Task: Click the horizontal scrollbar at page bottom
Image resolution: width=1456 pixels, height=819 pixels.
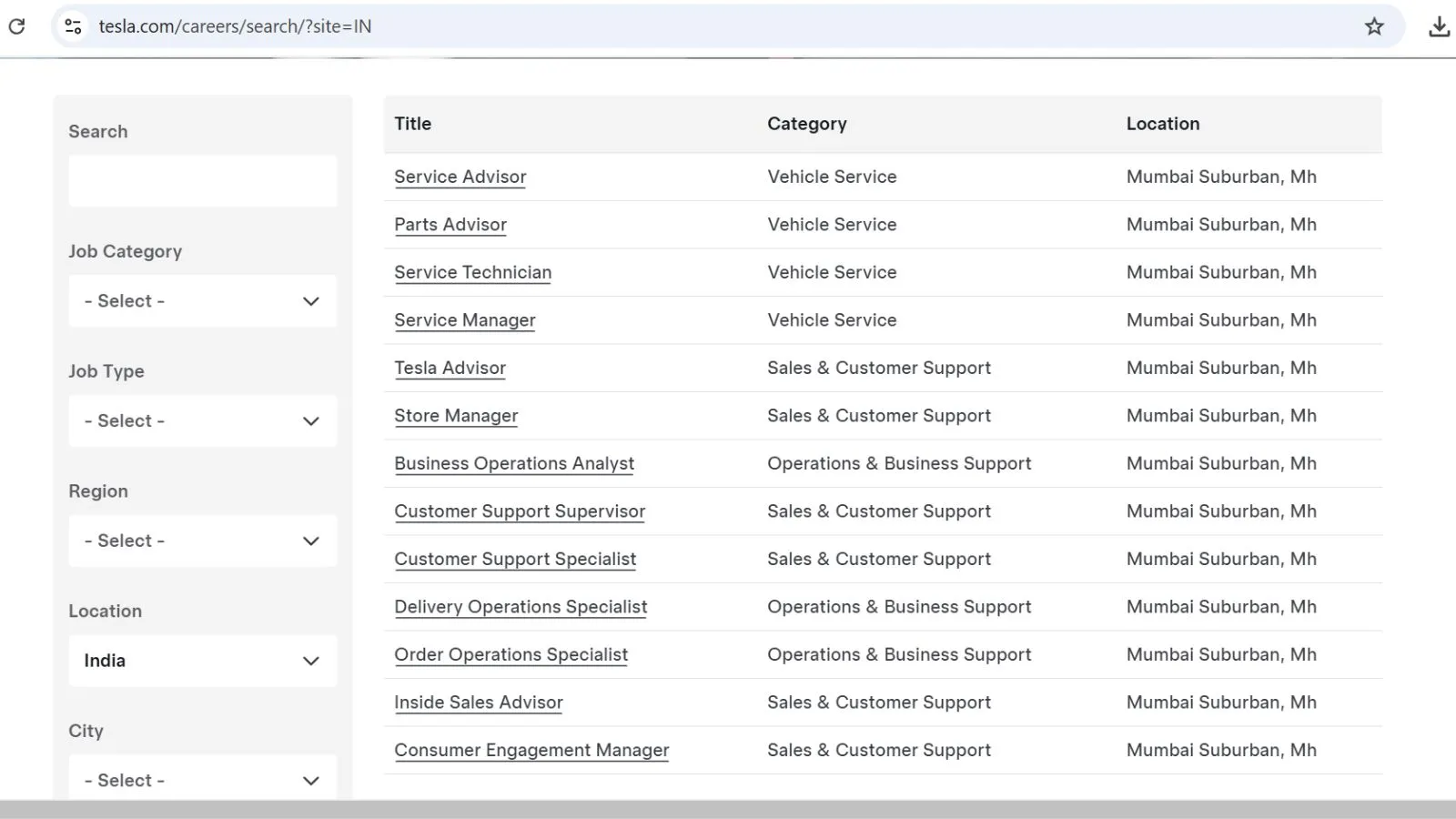Action: [728, 809]
